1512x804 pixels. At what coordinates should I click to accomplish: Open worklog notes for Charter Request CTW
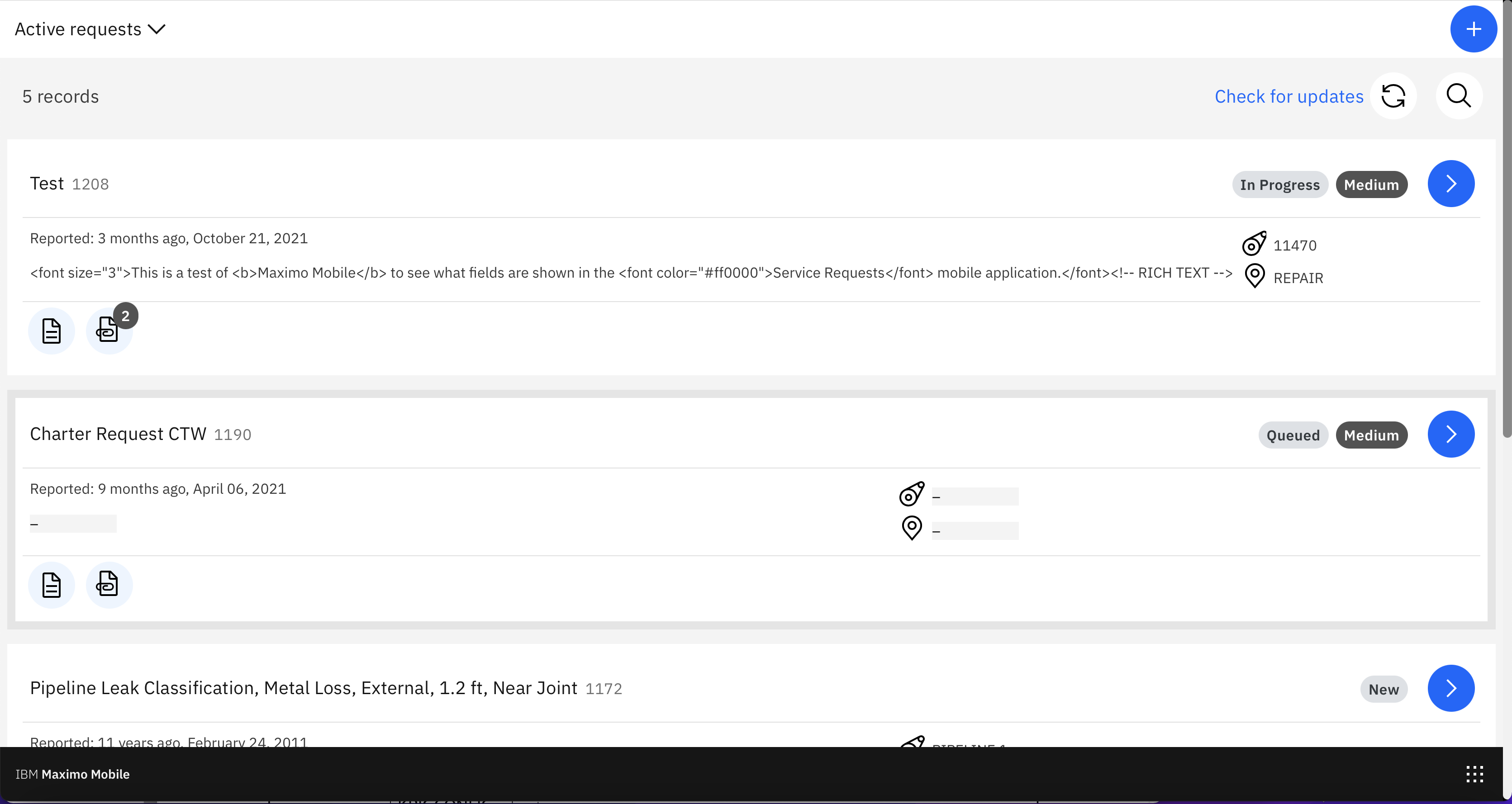pos(52,585)
